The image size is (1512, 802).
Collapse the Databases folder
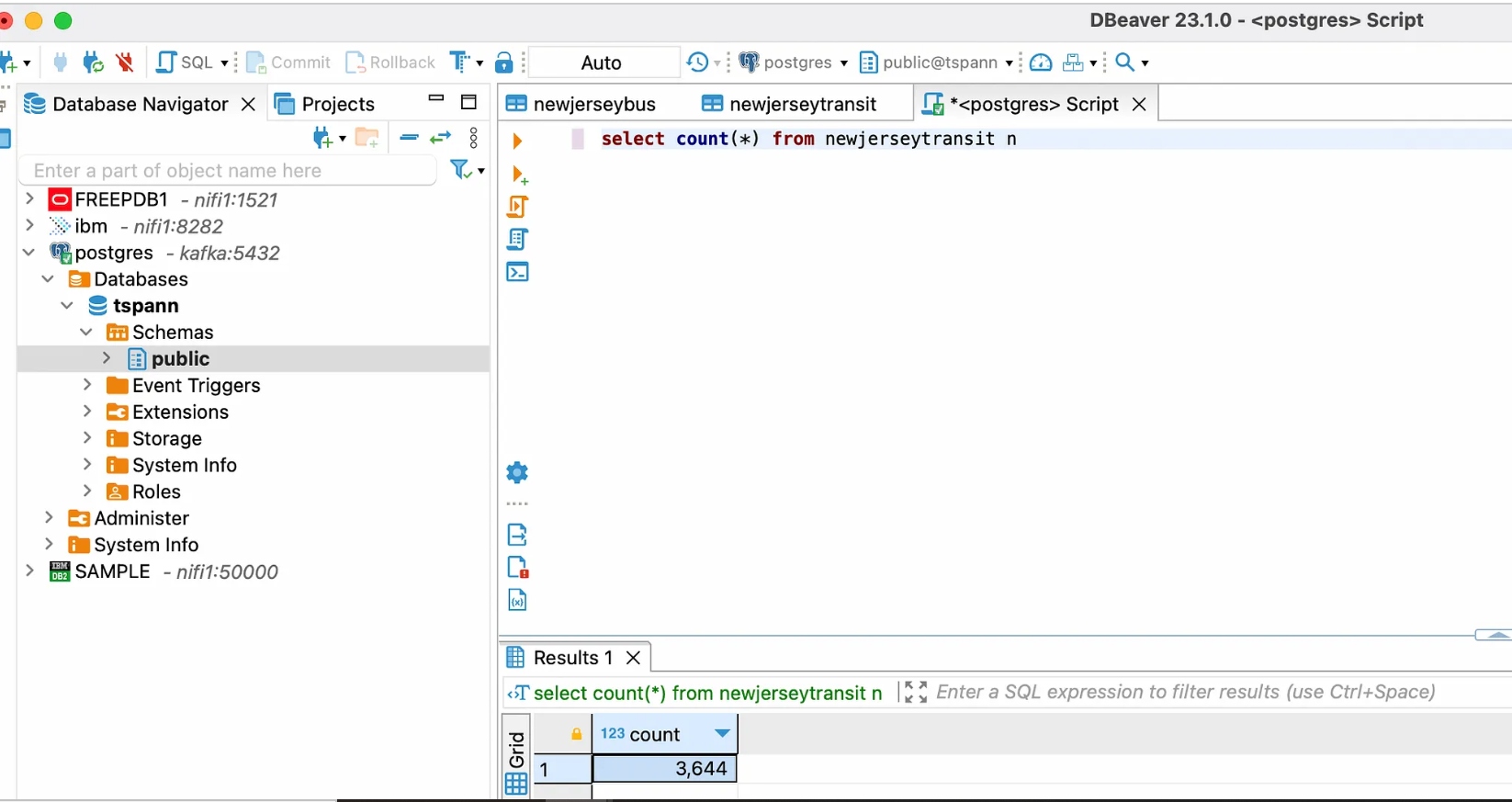point(49,278)
